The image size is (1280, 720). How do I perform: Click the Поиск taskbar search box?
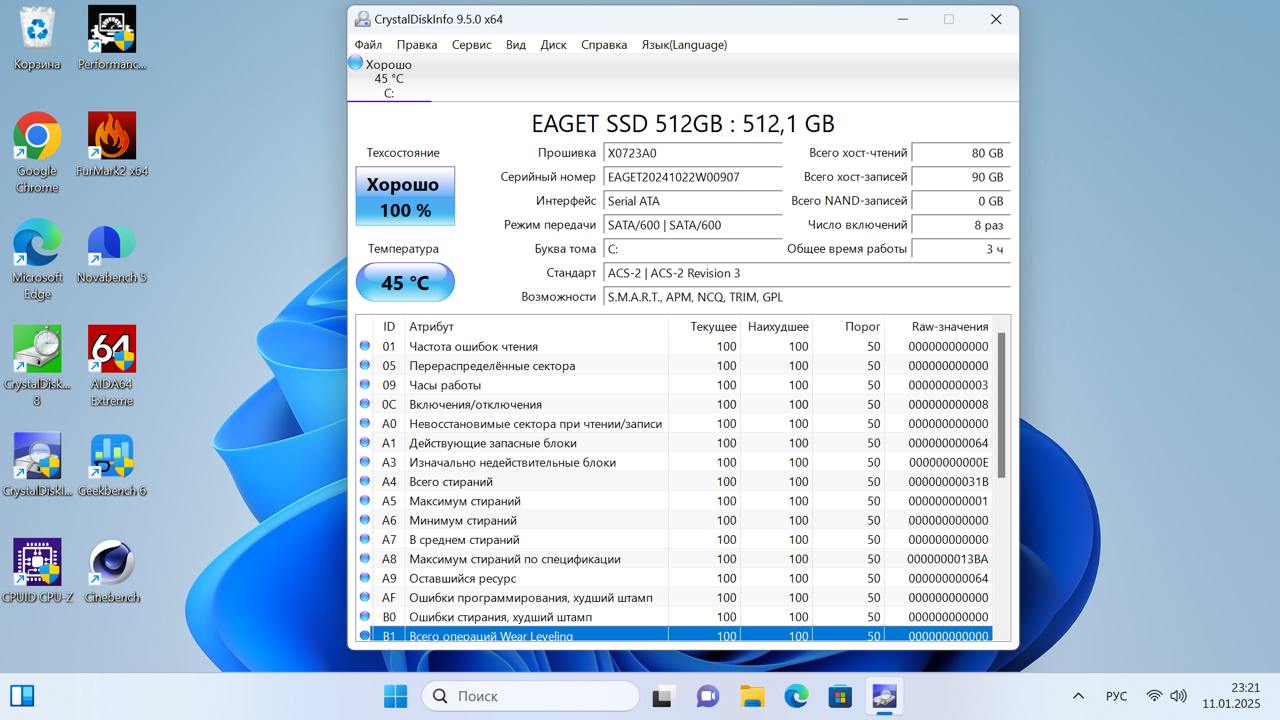click(530, 696)
